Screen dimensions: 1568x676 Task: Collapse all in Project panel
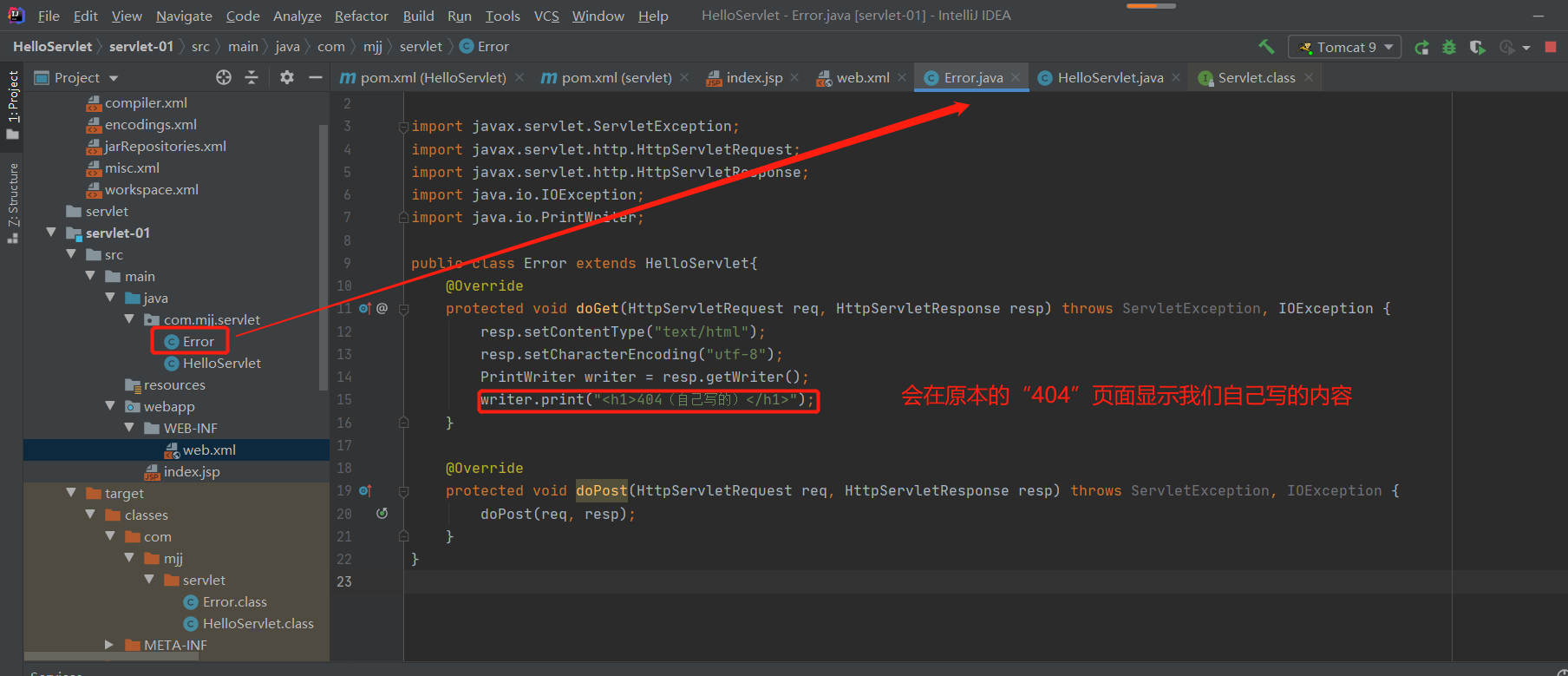coord(252,77)
